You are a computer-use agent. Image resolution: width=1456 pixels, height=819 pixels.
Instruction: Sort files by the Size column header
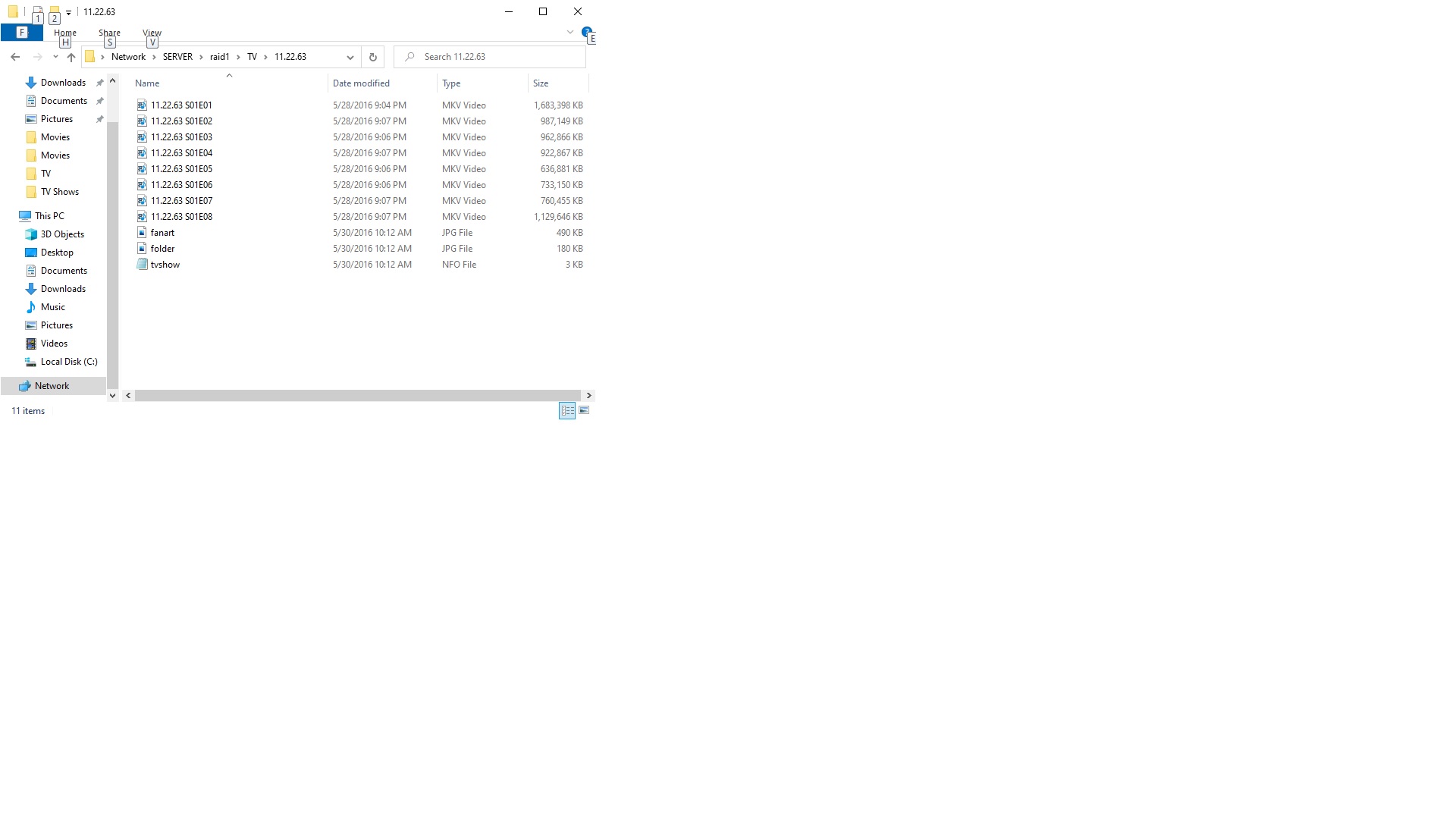click(x=541, y=83)
